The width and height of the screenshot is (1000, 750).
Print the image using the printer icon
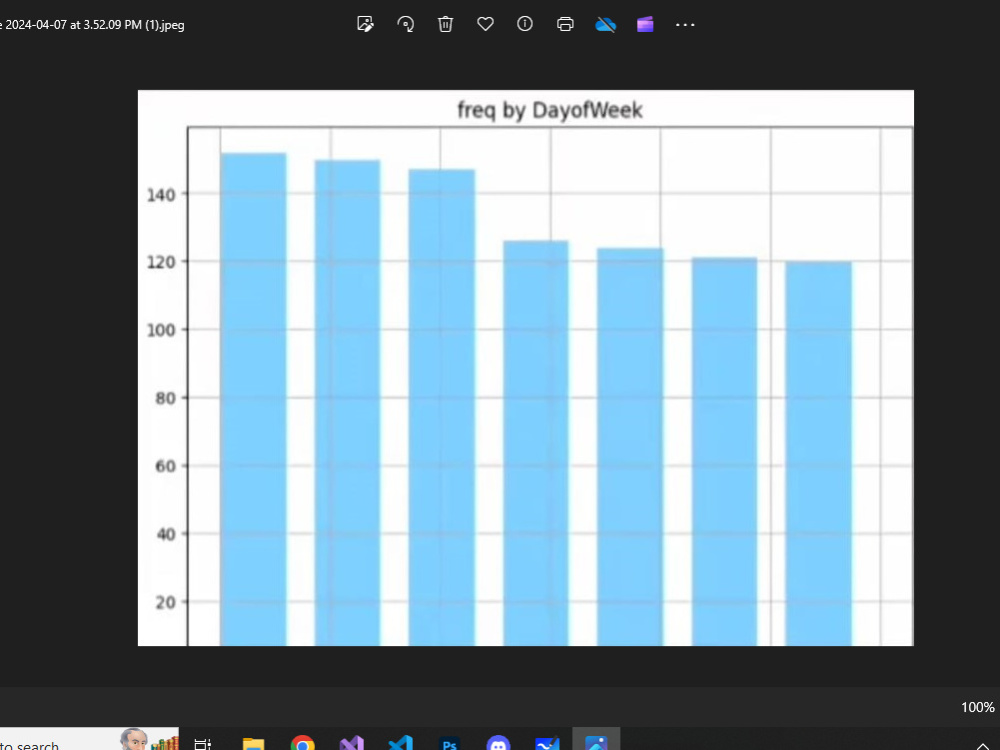[x=565, y=24]
